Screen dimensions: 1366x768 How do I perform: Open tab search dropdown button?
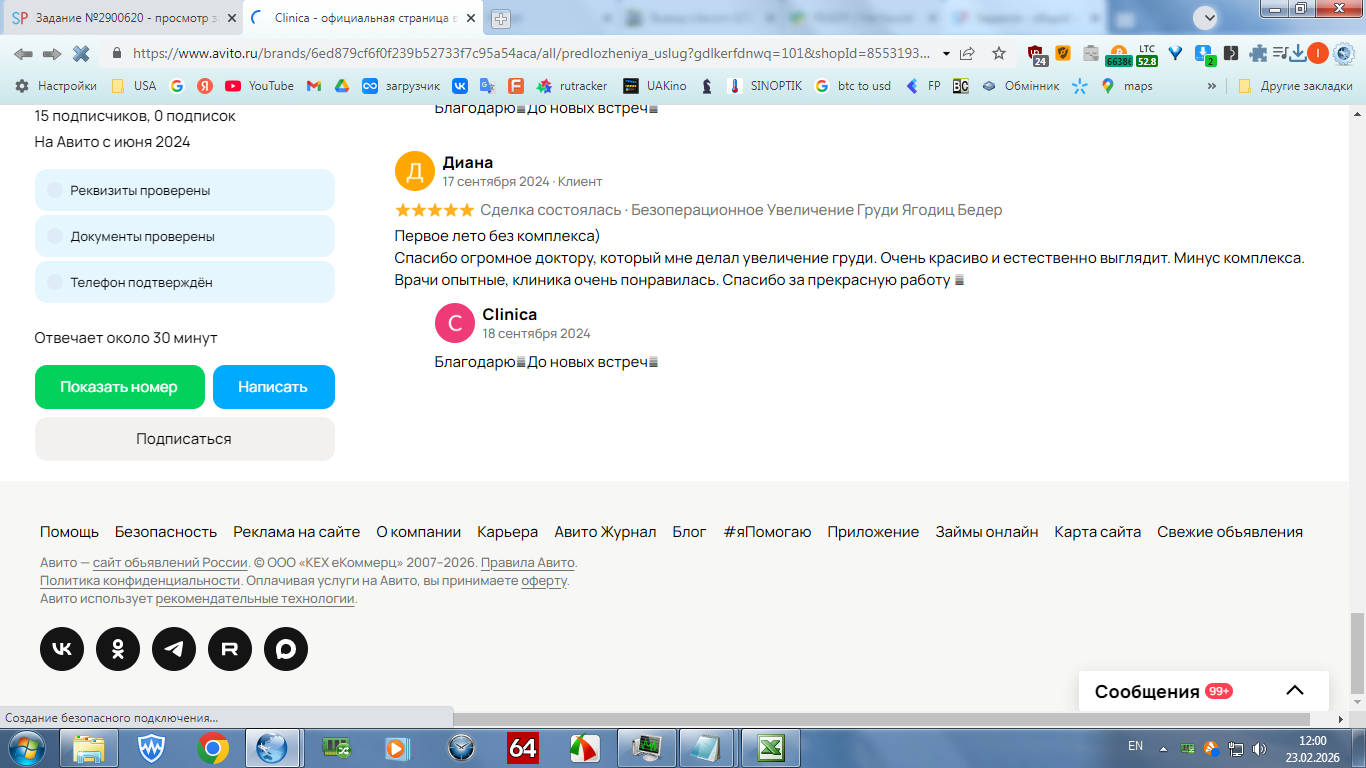(1207, 18)
